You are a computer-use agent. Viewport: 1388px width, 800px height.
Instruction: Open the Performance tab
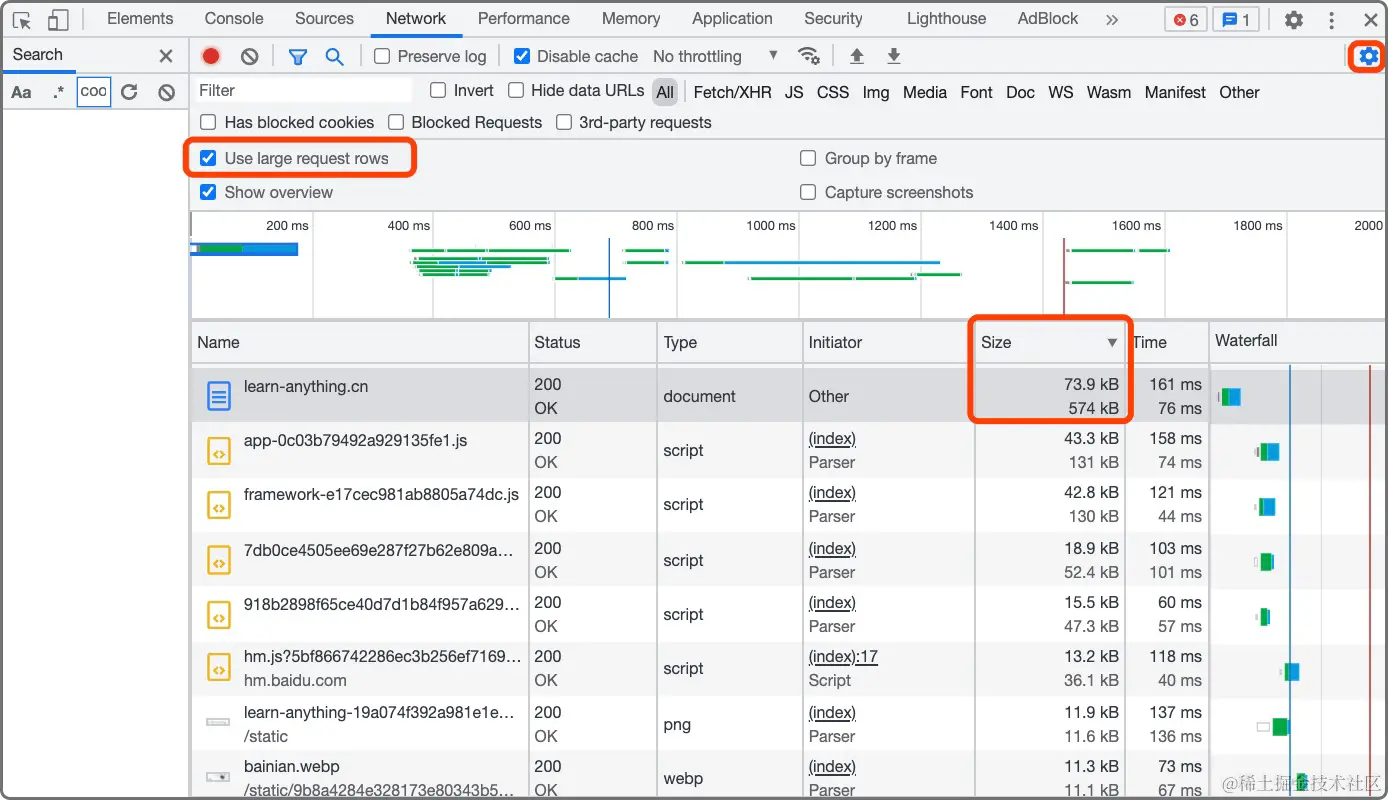[524, 19]
